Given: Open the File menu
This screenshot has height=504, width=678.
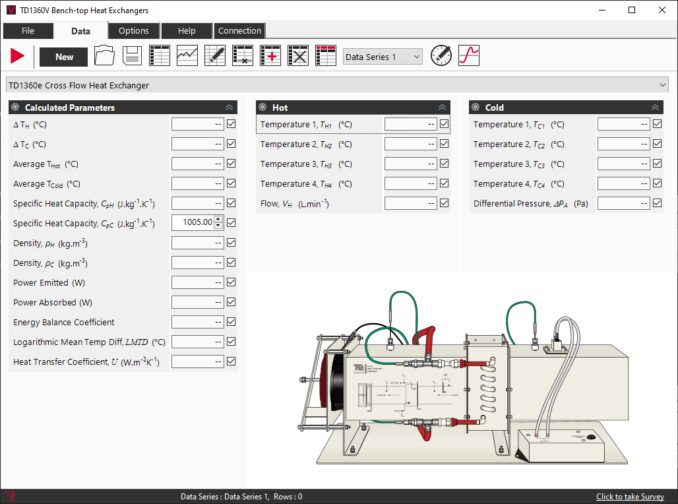Looking at the screenshot, I should pyautogui.click(x=28, y=31).
